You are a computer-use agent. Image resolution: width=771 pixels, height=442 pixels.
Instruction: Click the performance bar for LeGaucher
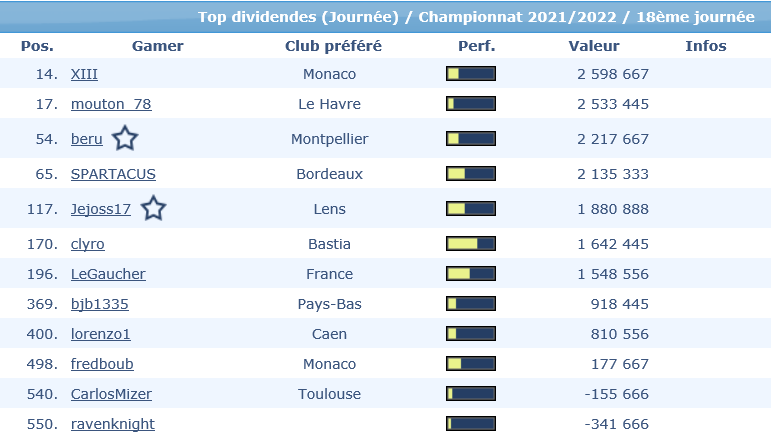(471, 274)
